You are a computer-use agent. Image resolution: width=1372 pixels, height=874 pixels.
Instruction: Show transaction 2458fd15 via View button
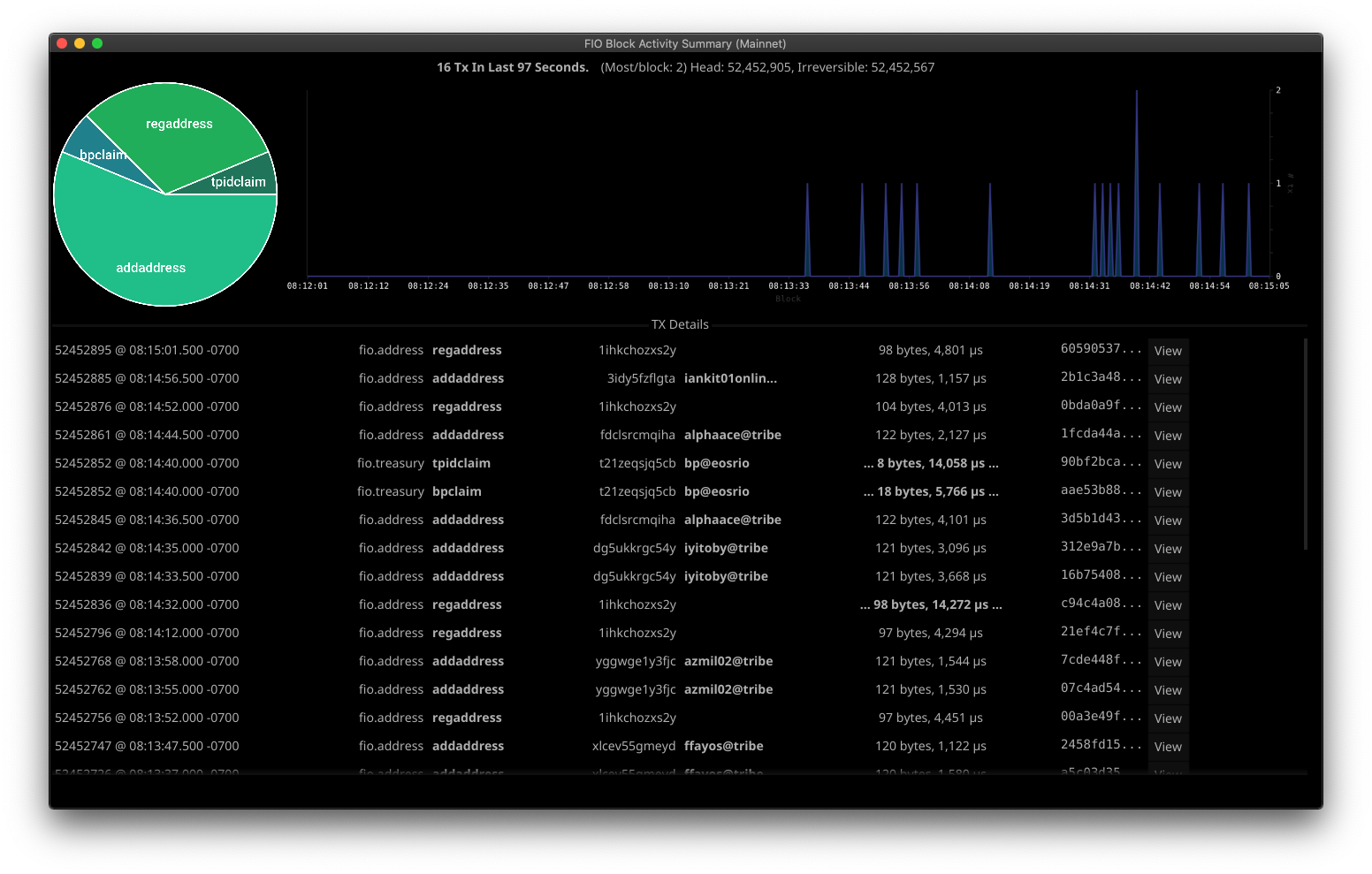click(x=1168, y=747)
